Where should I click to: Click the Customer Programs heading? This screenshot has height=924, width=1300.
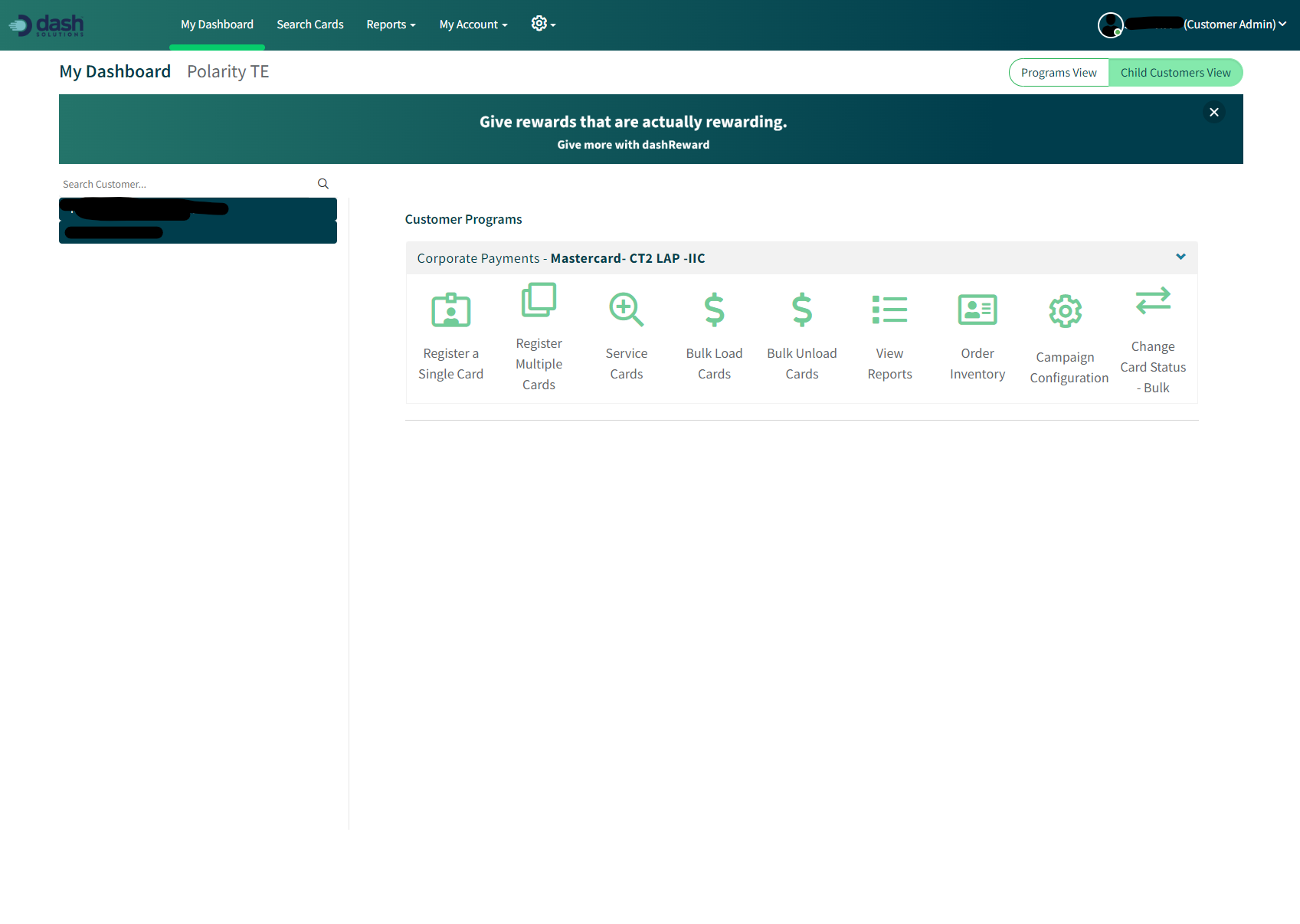coord(463,219)
